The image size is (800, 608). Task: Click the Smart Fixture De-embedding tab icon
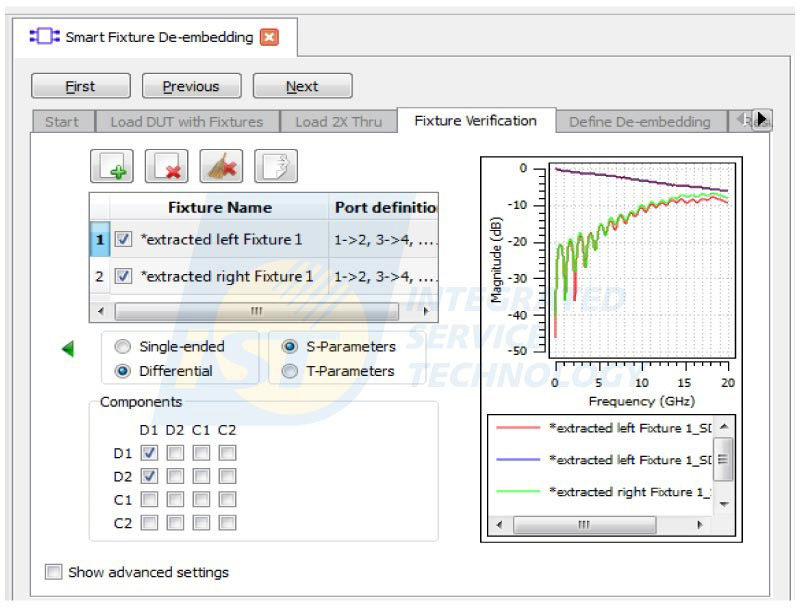click(x=44, y=36)
